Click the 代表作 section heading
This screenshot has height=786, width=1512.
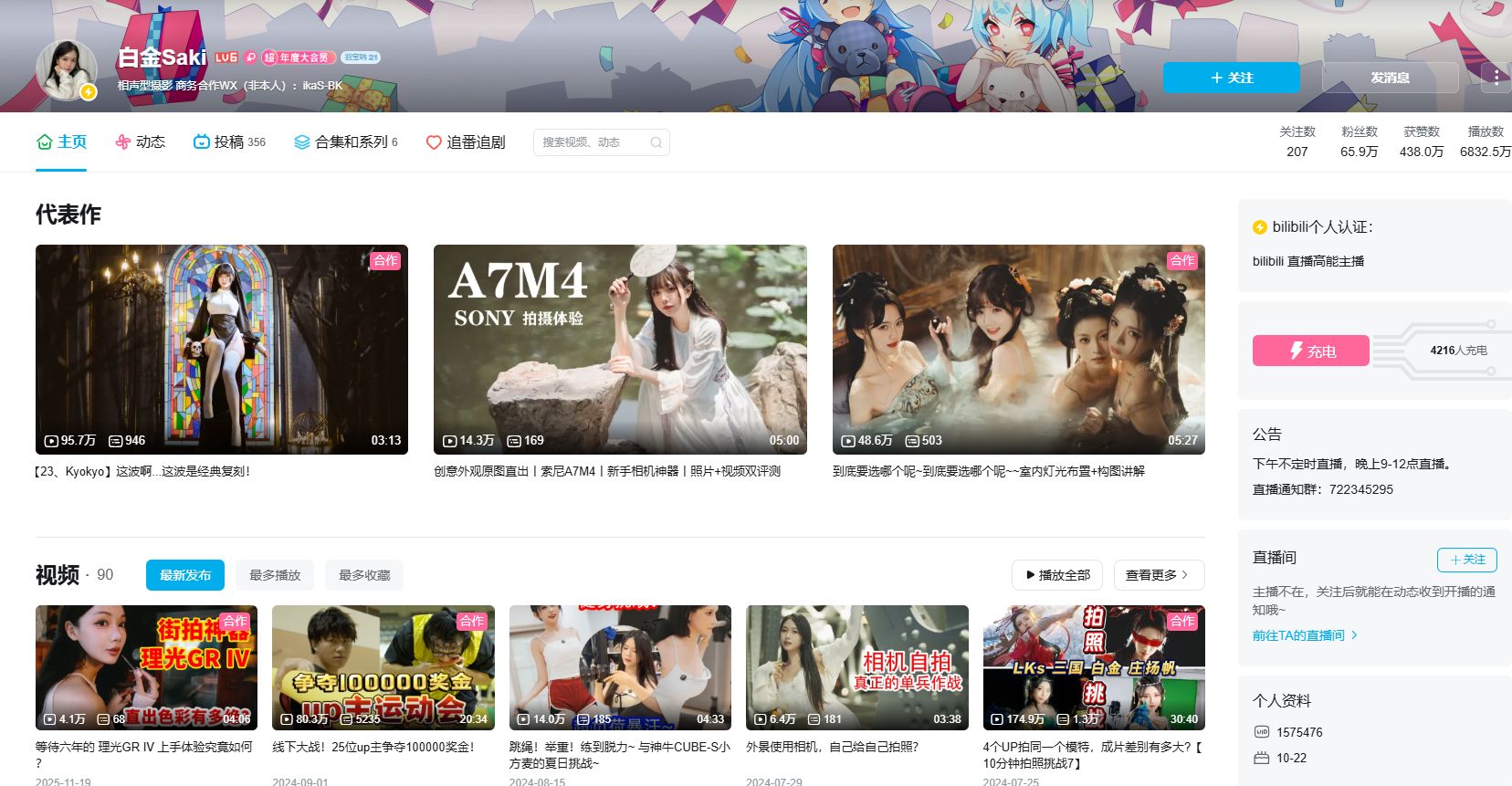click(x=68, y=215)
